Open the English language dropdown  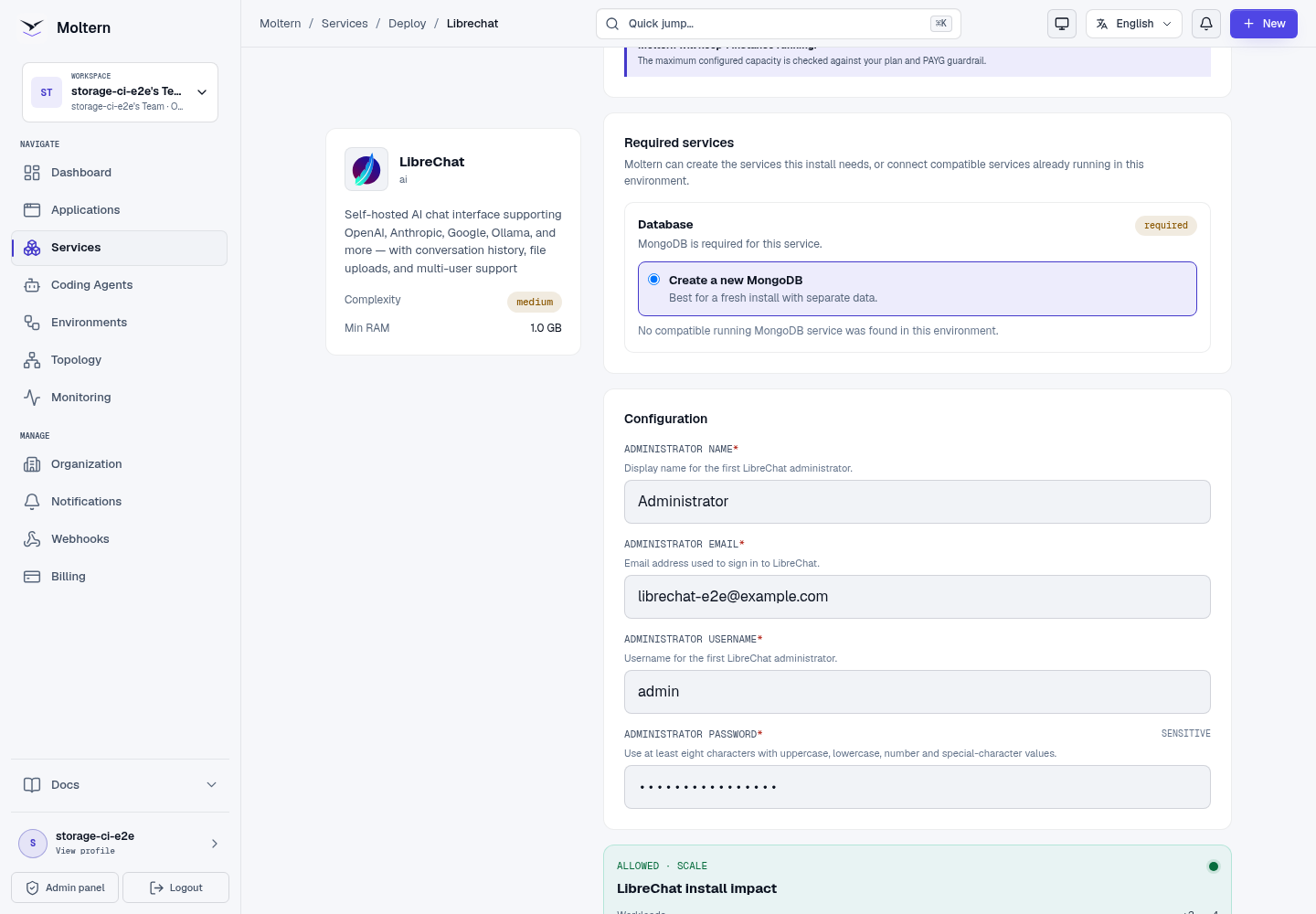(x=1134, y=24)
